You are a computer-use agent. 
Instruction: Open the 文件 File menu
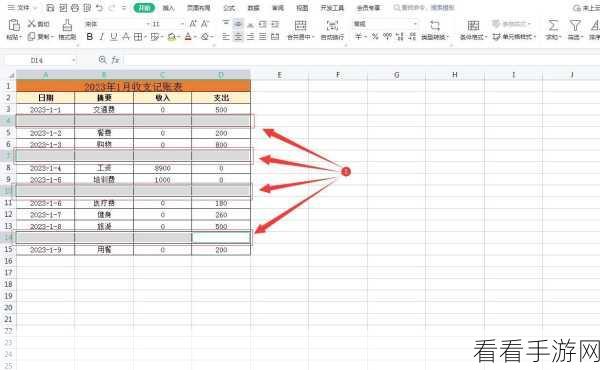(x=19, y=8)
